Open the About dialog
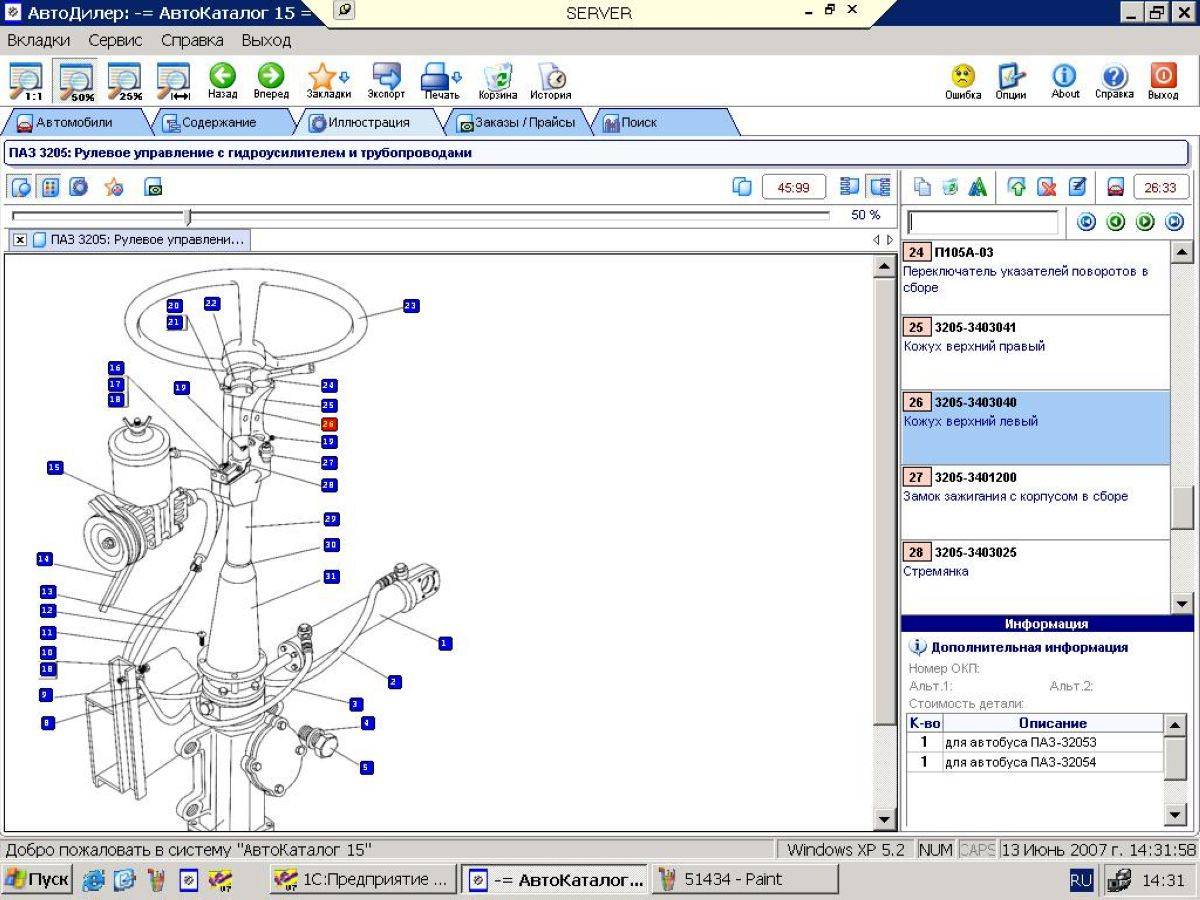Screen dimensions: 1200x900 tap(1065, 81)
